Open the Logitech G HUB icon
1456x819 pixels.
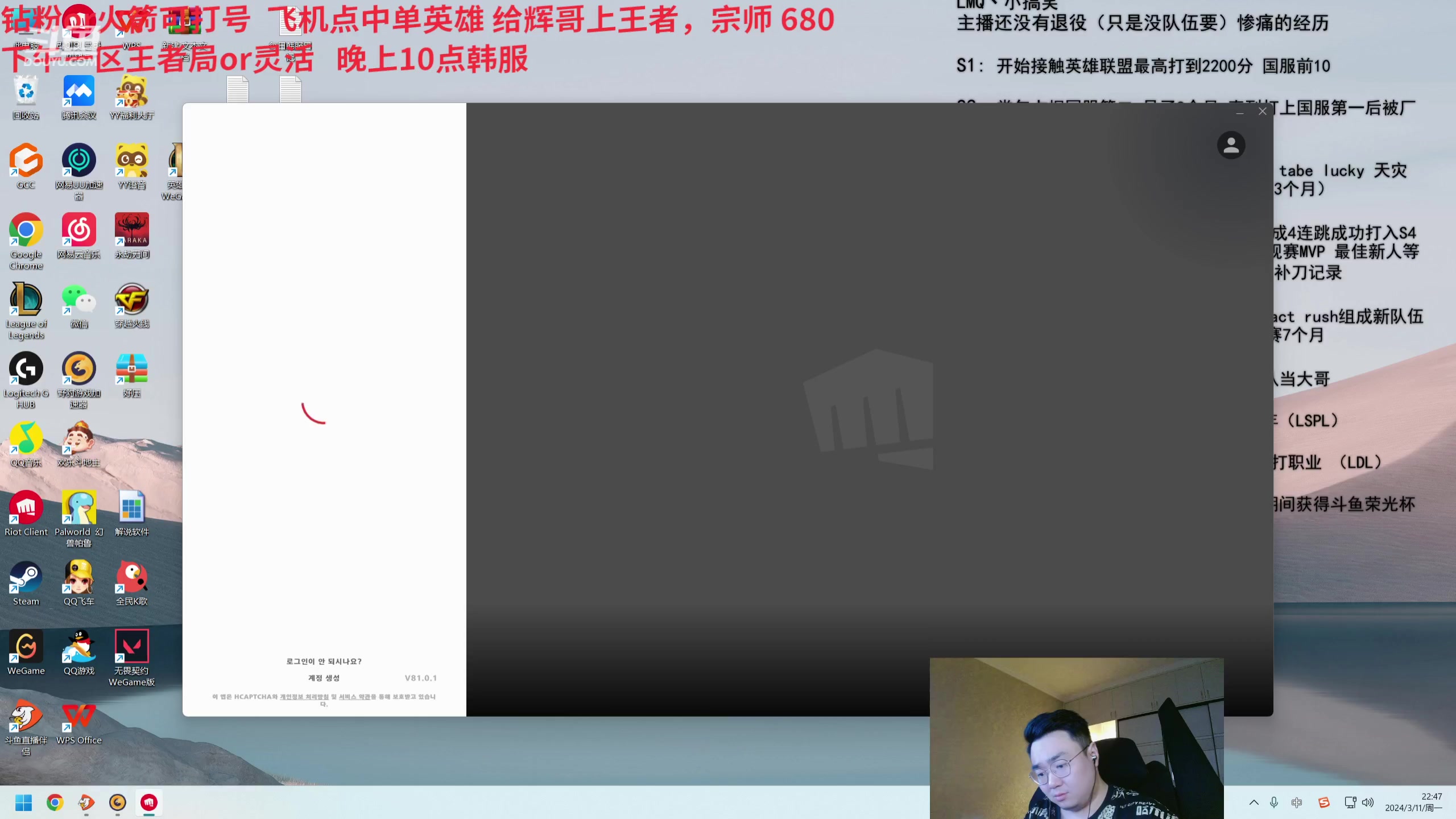26,380
